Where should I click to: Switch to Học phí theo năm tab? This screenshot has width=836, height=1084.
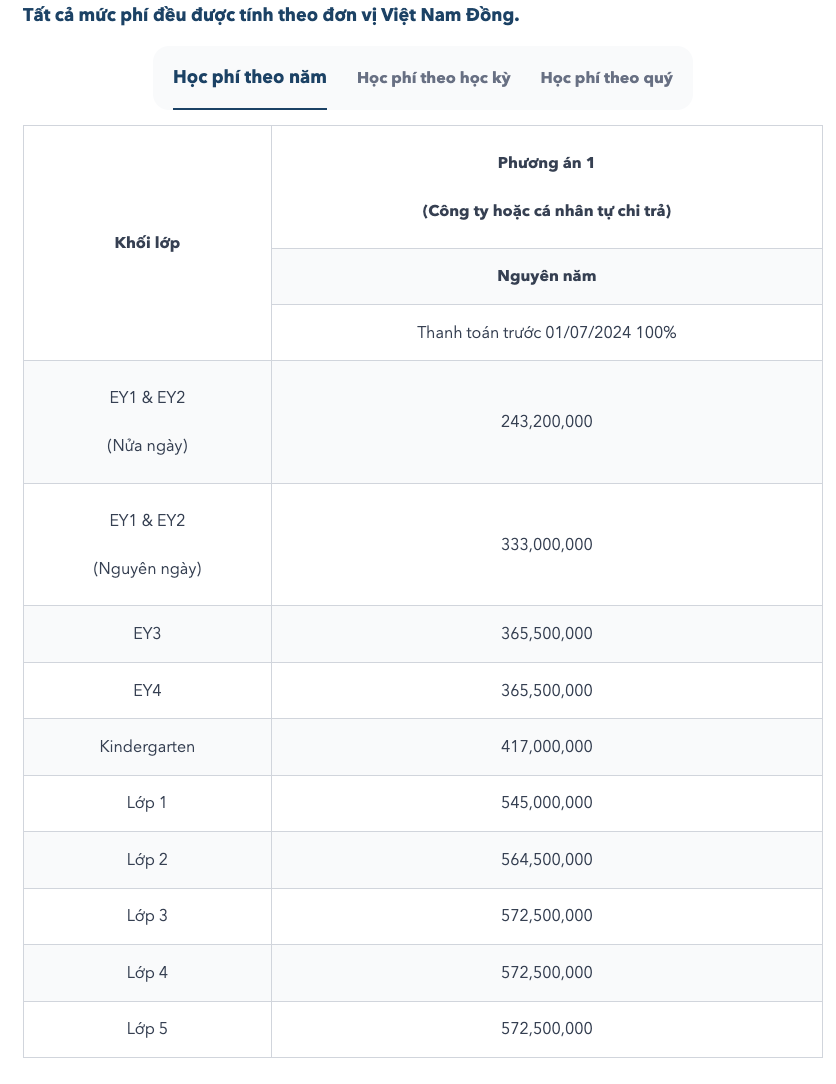click(x=250, y=77)
